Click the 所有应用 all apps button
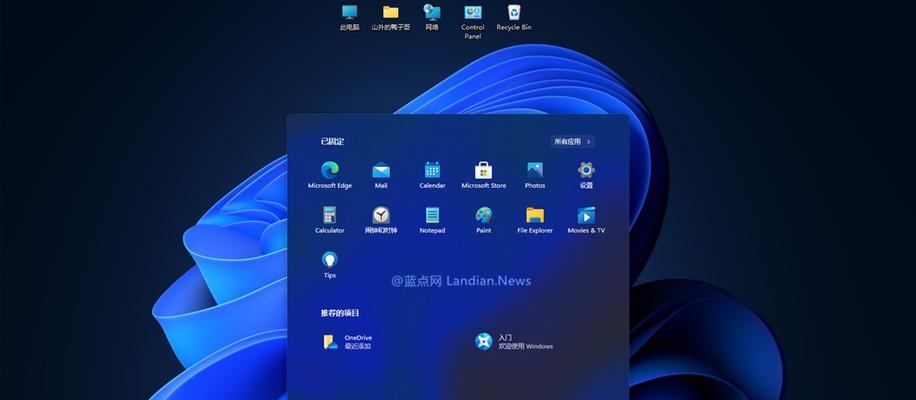The image size is (916, 400). pyautogui.click(x=572, y=141)
